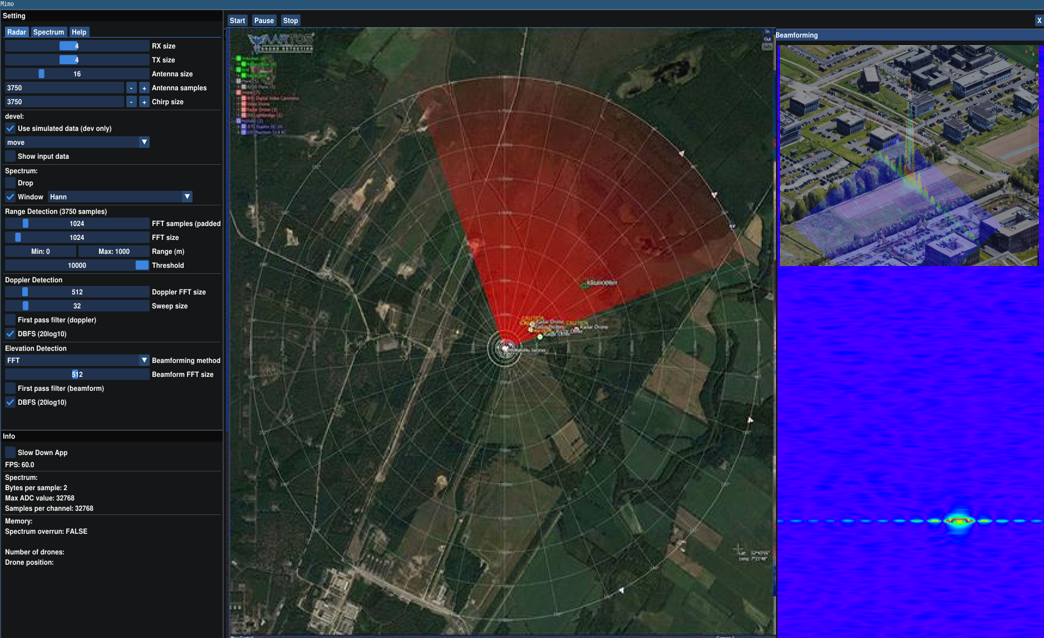This screenshot has height=638, width=1044.
Task: Switch to the Spectrum tab
Action: coord(48,32)
